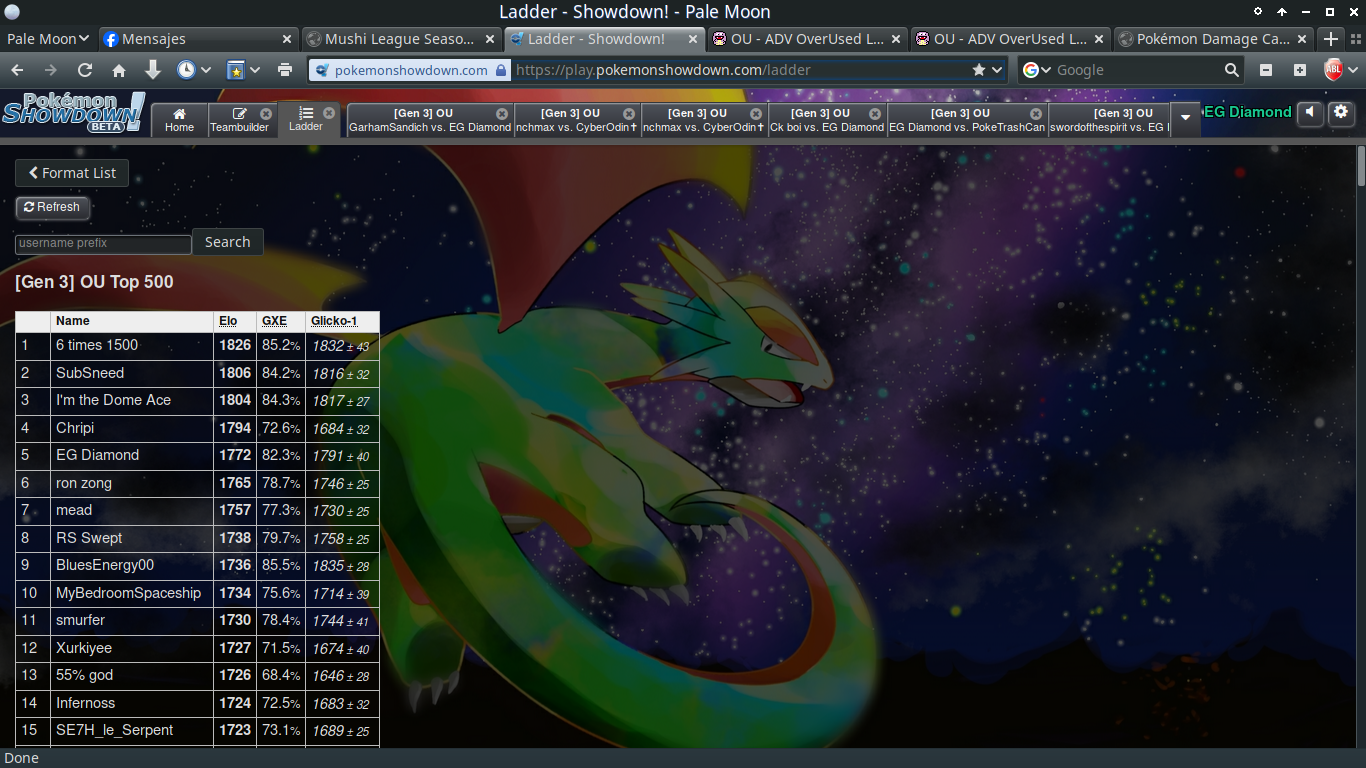Image resolution: width=1366 pixels, height=768 pixels.
Task: Click the search magnifier icon
Action: pyautogui.click(x=1232, y=70)
